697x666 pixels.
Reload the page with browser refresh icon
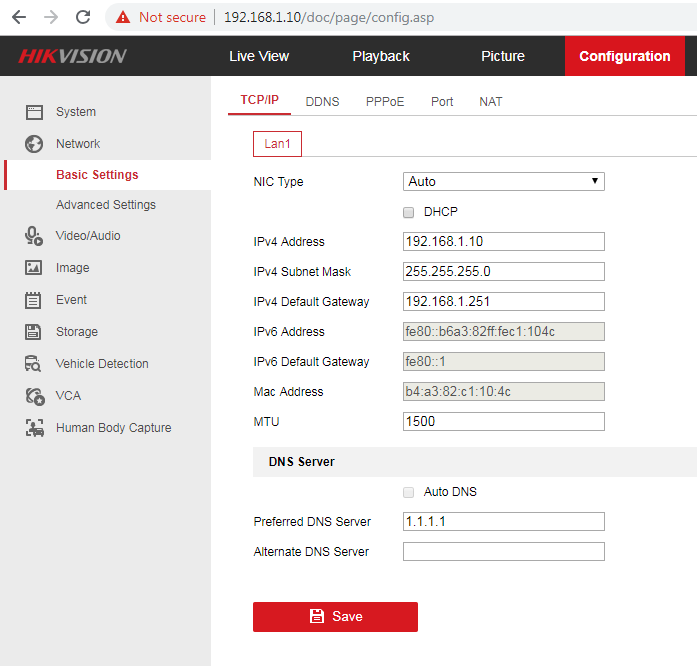point(83,17)
